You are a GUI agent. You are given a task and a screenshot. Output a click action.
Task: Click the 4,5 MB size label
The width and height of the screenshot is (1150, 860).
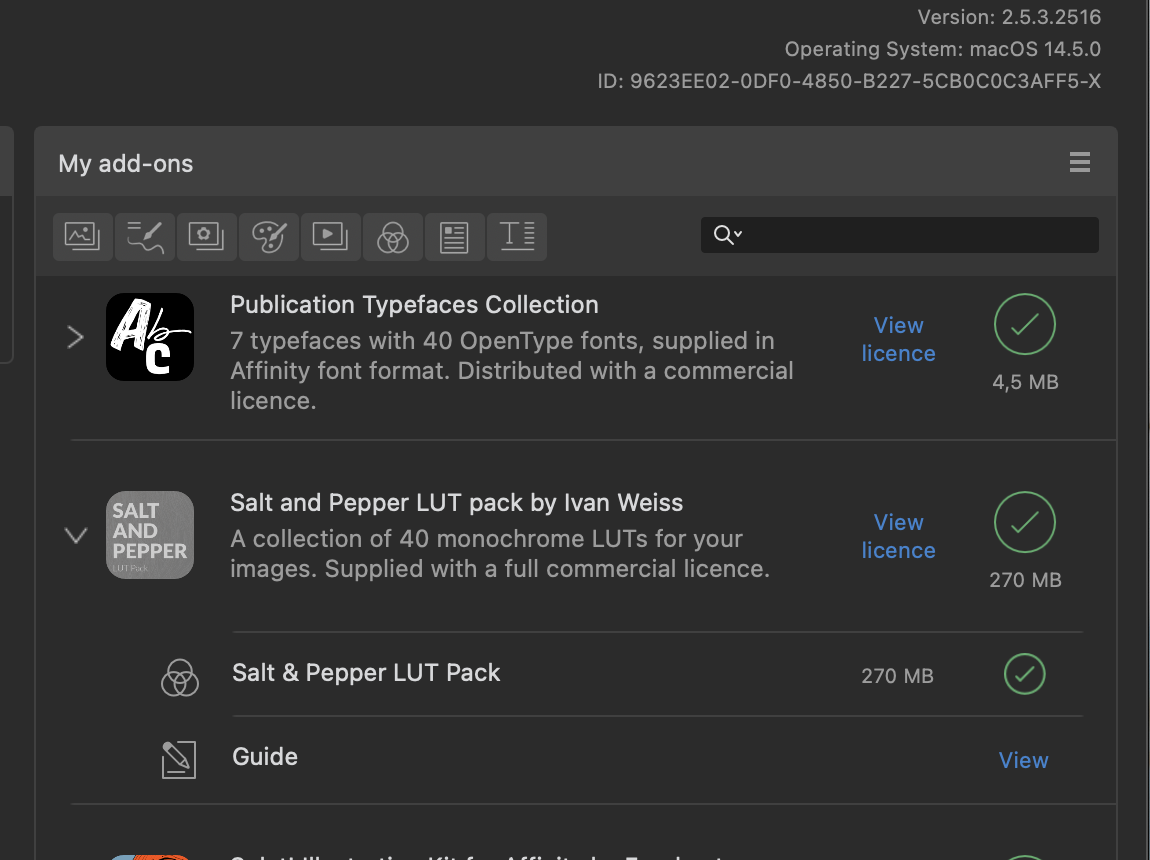(x=1025, y=382)
